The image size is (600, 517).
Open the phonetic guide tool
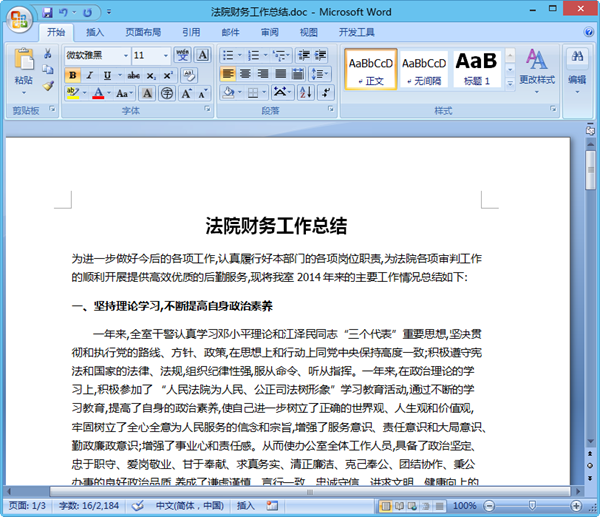click(x=183, y=55)
